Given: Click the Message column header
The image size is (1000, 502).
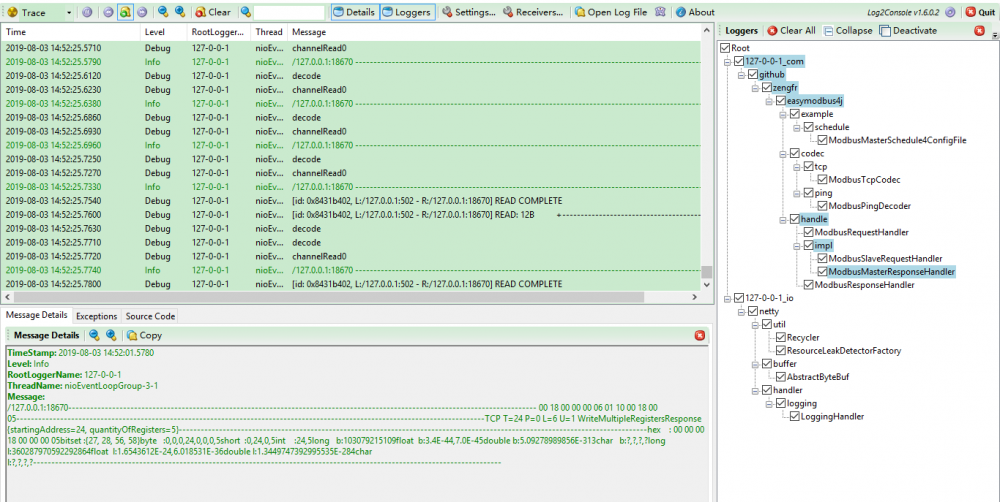Looking at the screenshot, I should click(493, 32).
